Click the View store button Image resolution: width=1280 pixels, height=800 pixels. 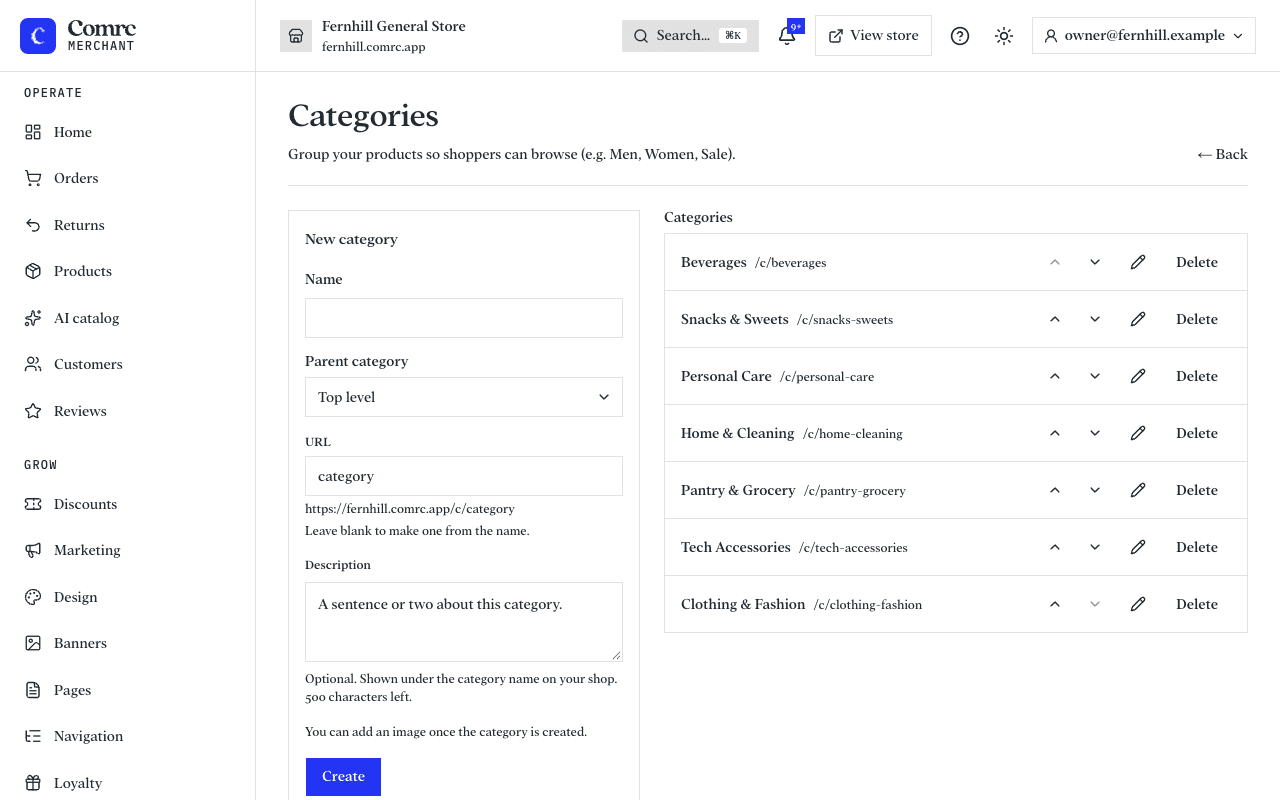click(x=873, y=36)
